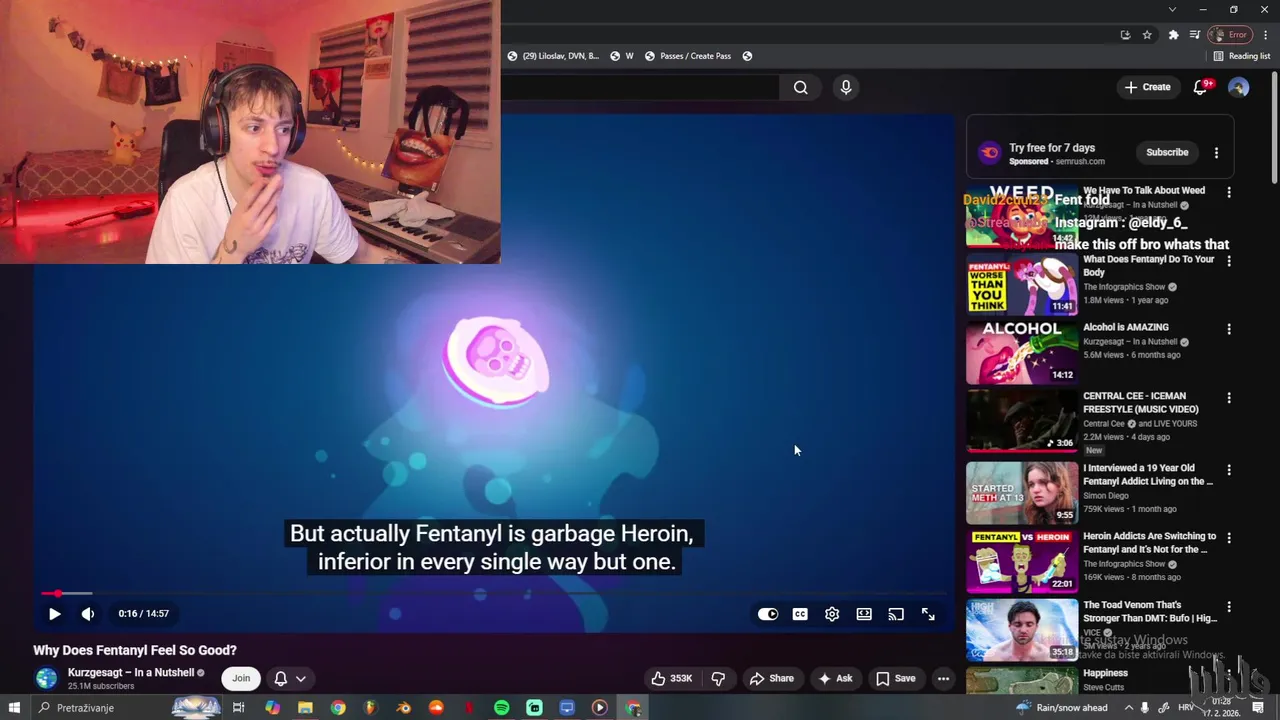
Task: Open SoundCloud from the taskbar
Action: tap(436, 708)
